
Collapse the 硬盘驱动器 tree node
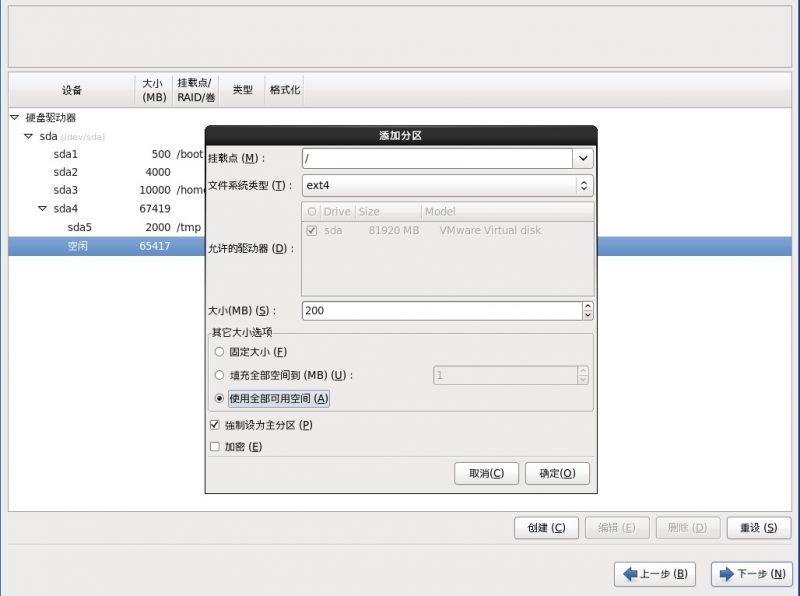click(x=14, y=117)
